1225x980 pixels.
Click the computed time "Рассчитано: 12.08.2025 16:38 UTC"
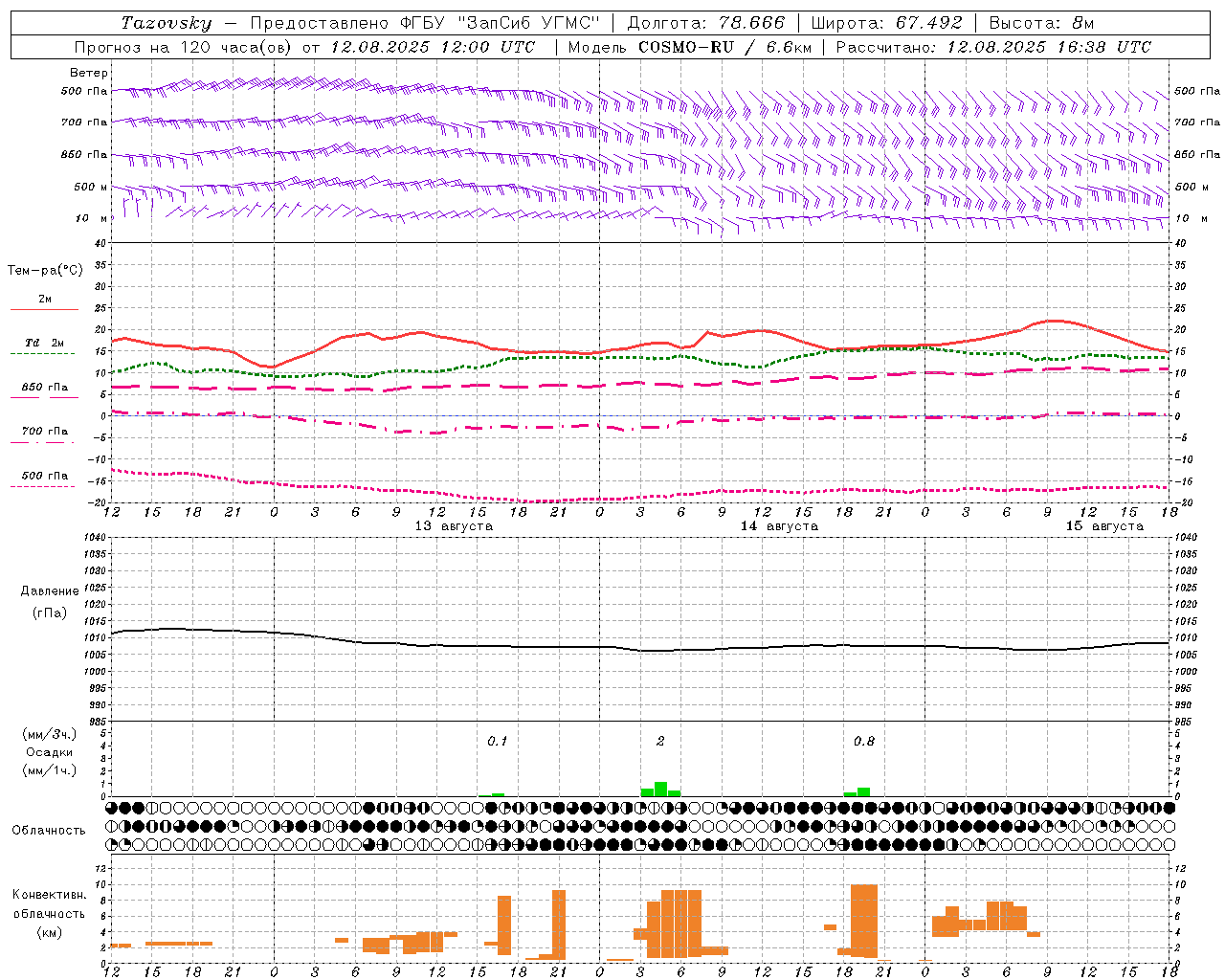tap(994, 47)
